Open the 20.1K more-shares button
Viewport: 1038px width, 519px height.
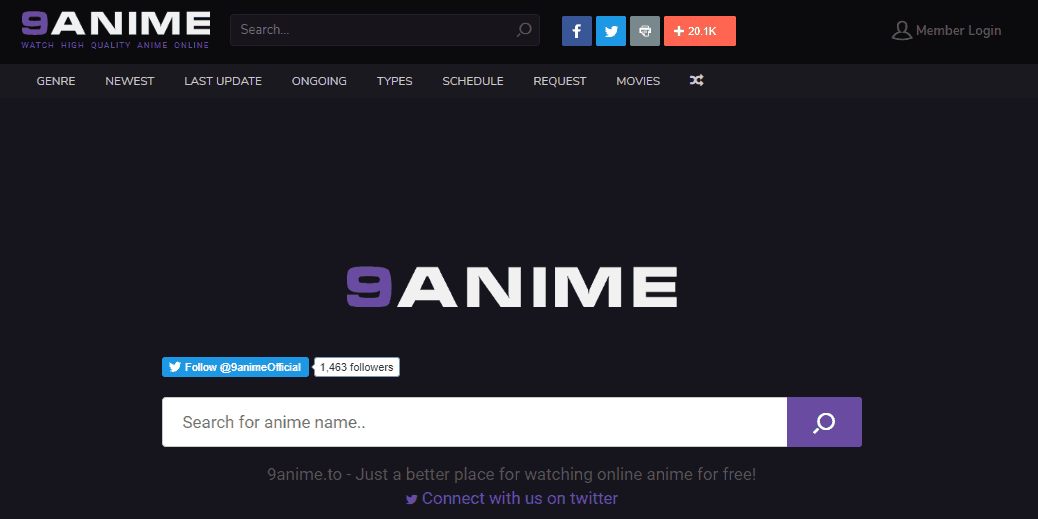point(700,31)
